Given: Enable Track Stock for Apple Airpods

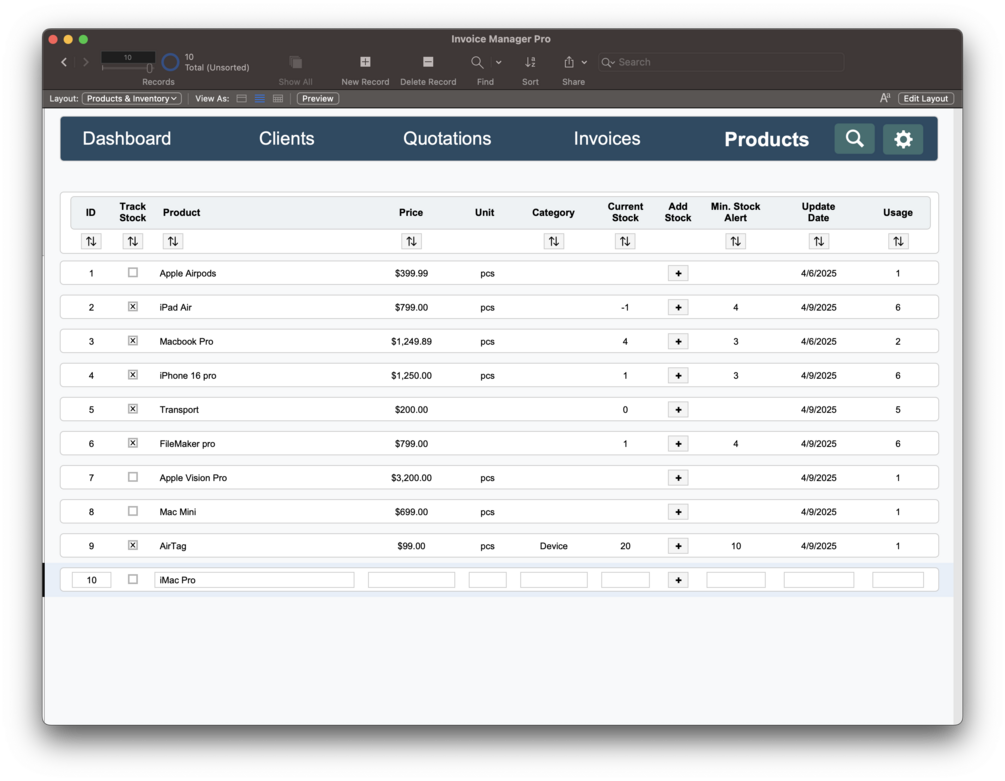Looking at the screenshot, I should click(133, 272).
